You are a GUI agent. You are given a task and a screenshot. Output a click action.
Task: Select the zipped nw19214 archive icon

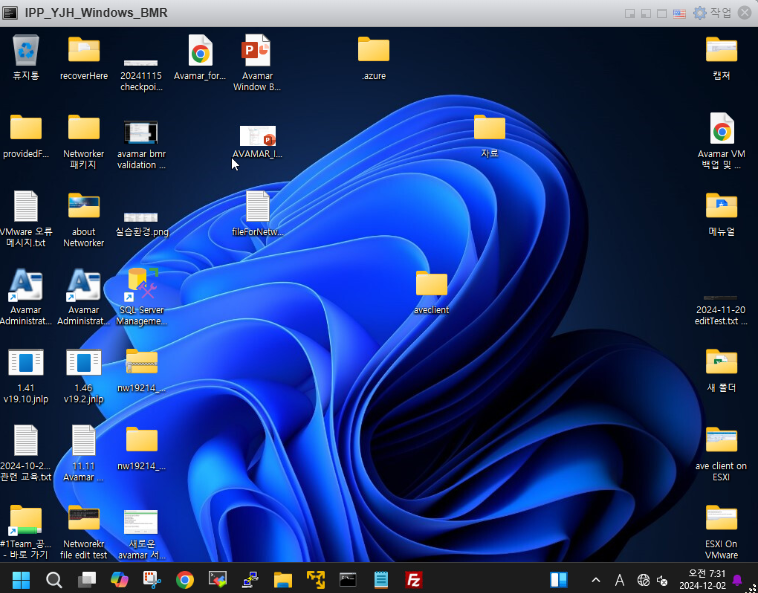142,362
